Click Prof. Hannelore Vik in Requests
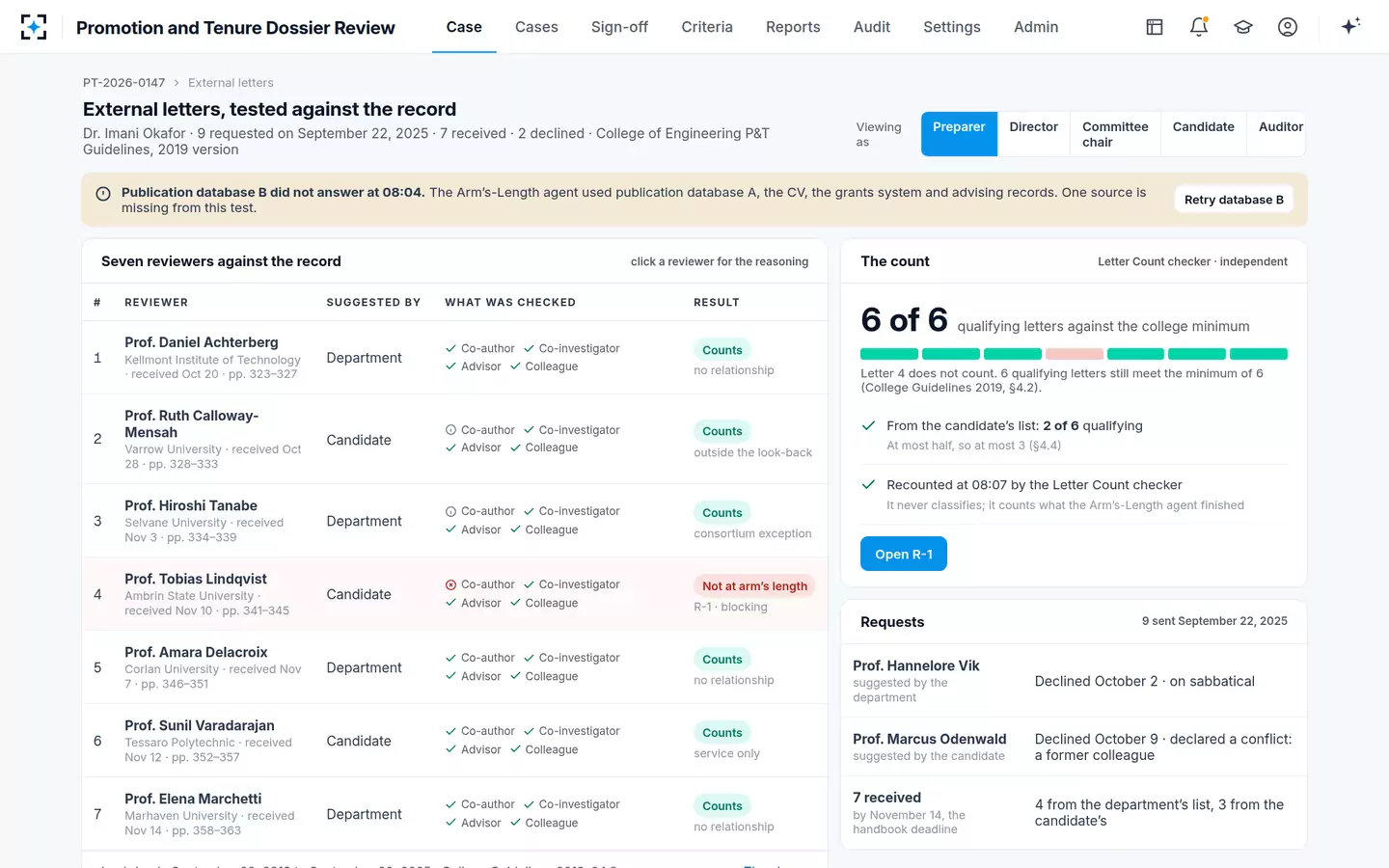 (x=916, y=665)
